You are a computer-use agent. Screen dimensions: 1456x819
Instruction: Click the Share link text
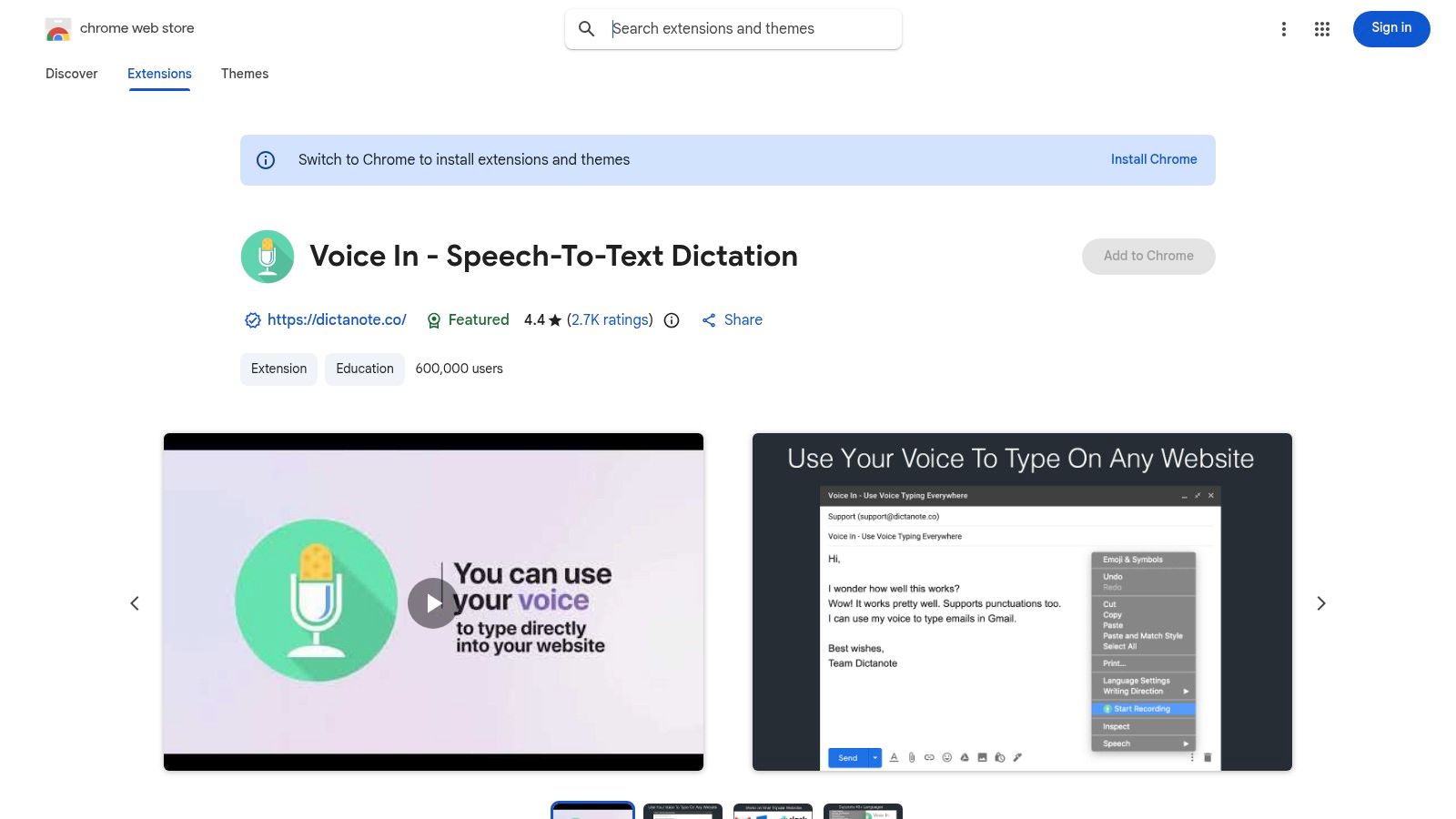click(x=743, y=320)
